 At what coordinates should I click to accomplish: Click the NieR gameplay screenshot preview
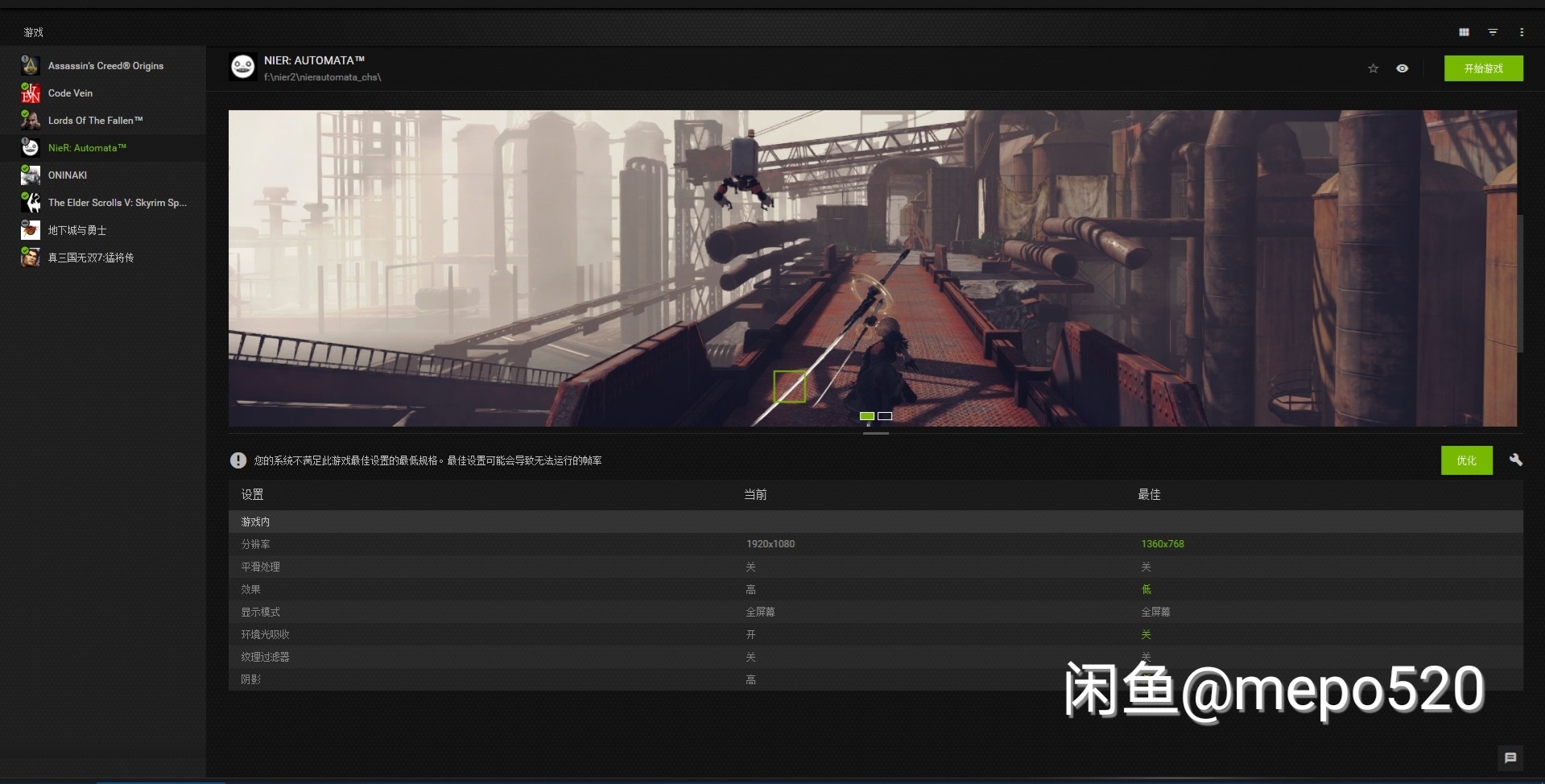click(873, 268)
